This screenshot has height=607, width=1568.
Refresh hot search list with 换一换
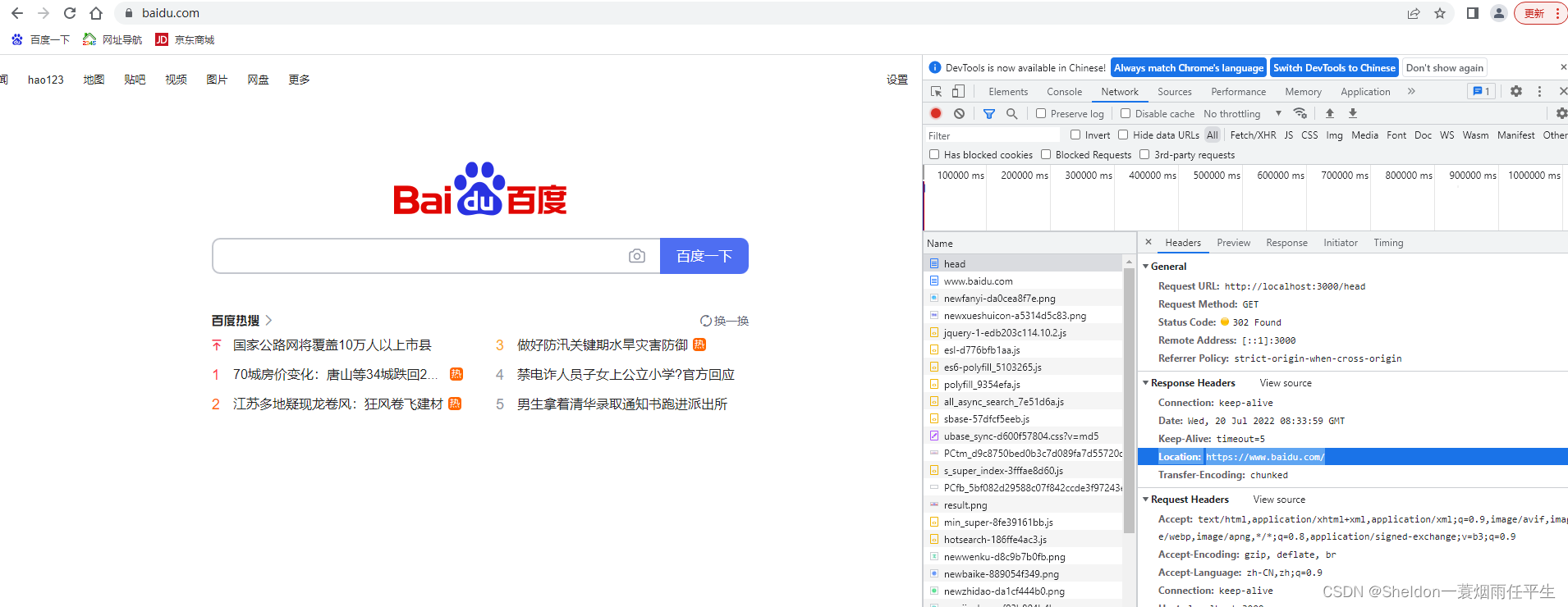click(724, 321)
